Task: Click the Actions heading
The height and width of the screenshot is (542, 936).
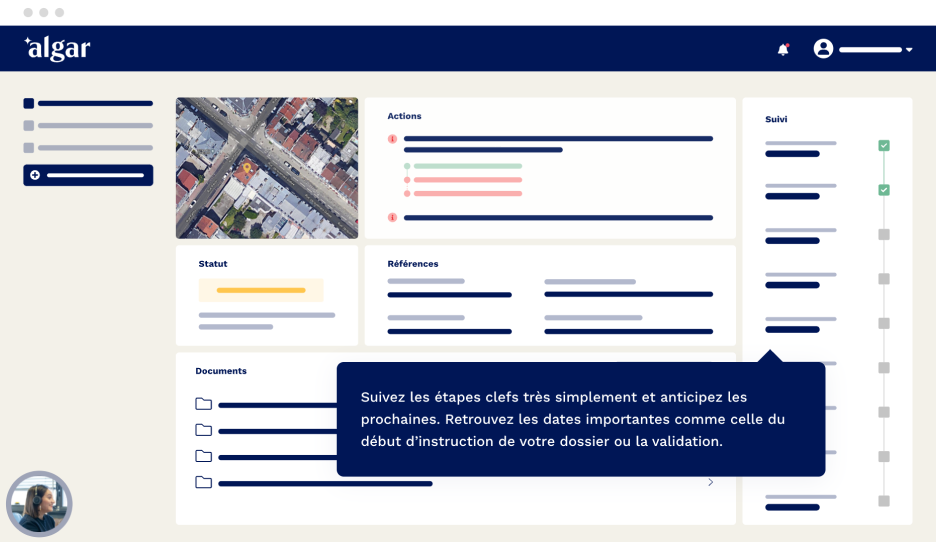Action: pos(404,116)
